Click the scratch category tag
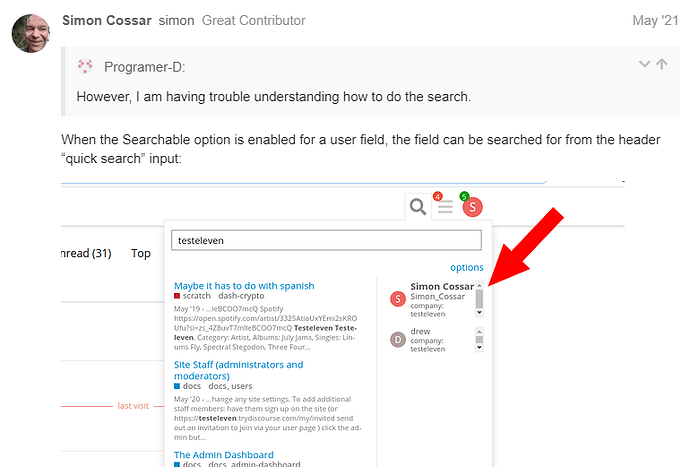Viewport: 690px width, 467px height. click(192, 296)
